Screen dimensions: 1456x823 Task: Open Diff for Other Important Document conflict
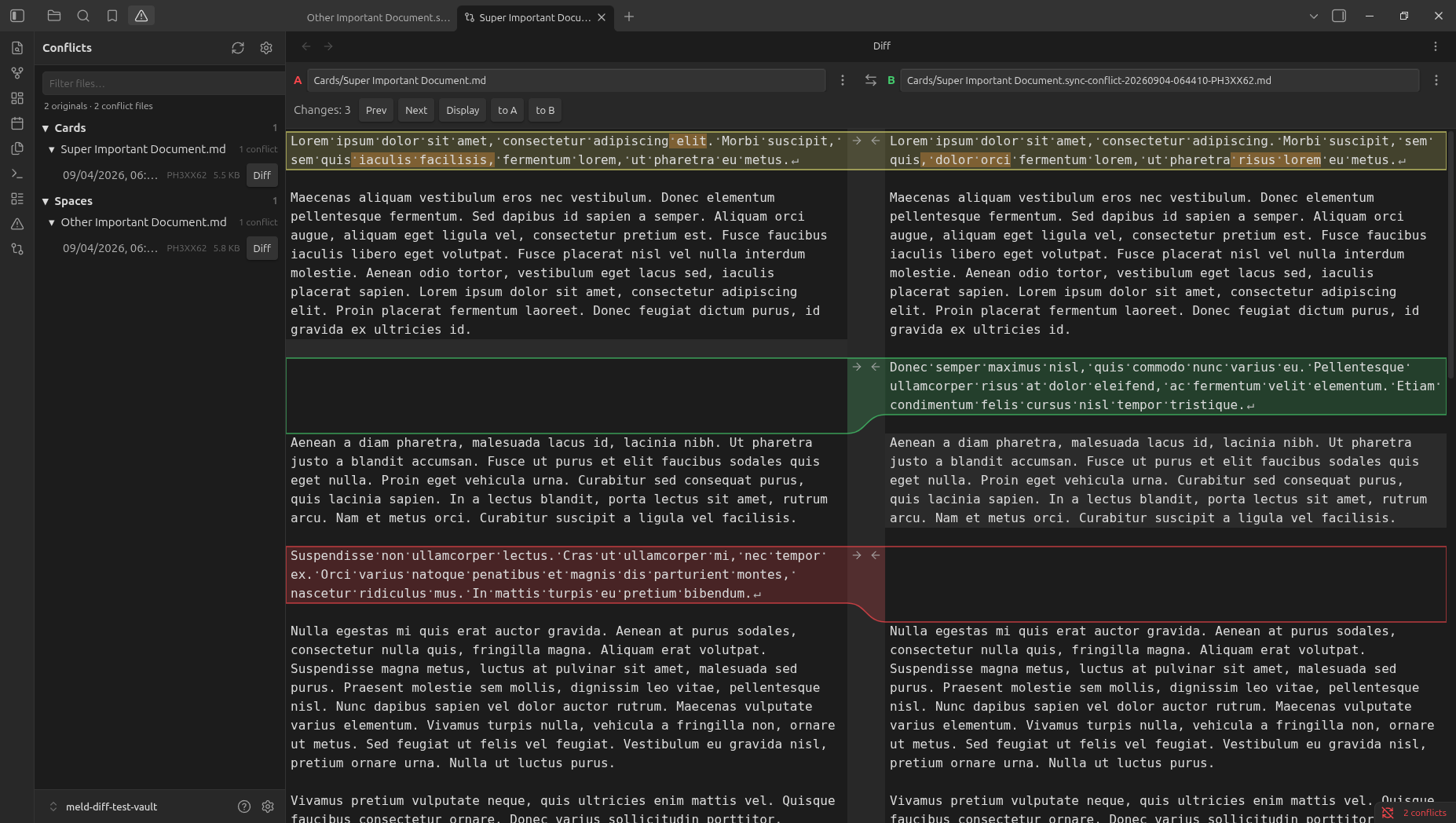(x=262, y=248)
